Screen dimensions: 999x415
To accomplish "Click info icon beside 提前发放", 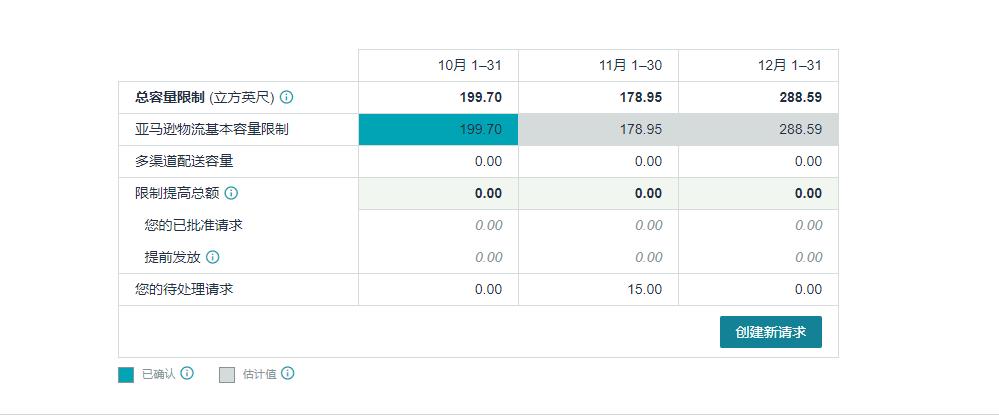I will (x=212, y=257).
